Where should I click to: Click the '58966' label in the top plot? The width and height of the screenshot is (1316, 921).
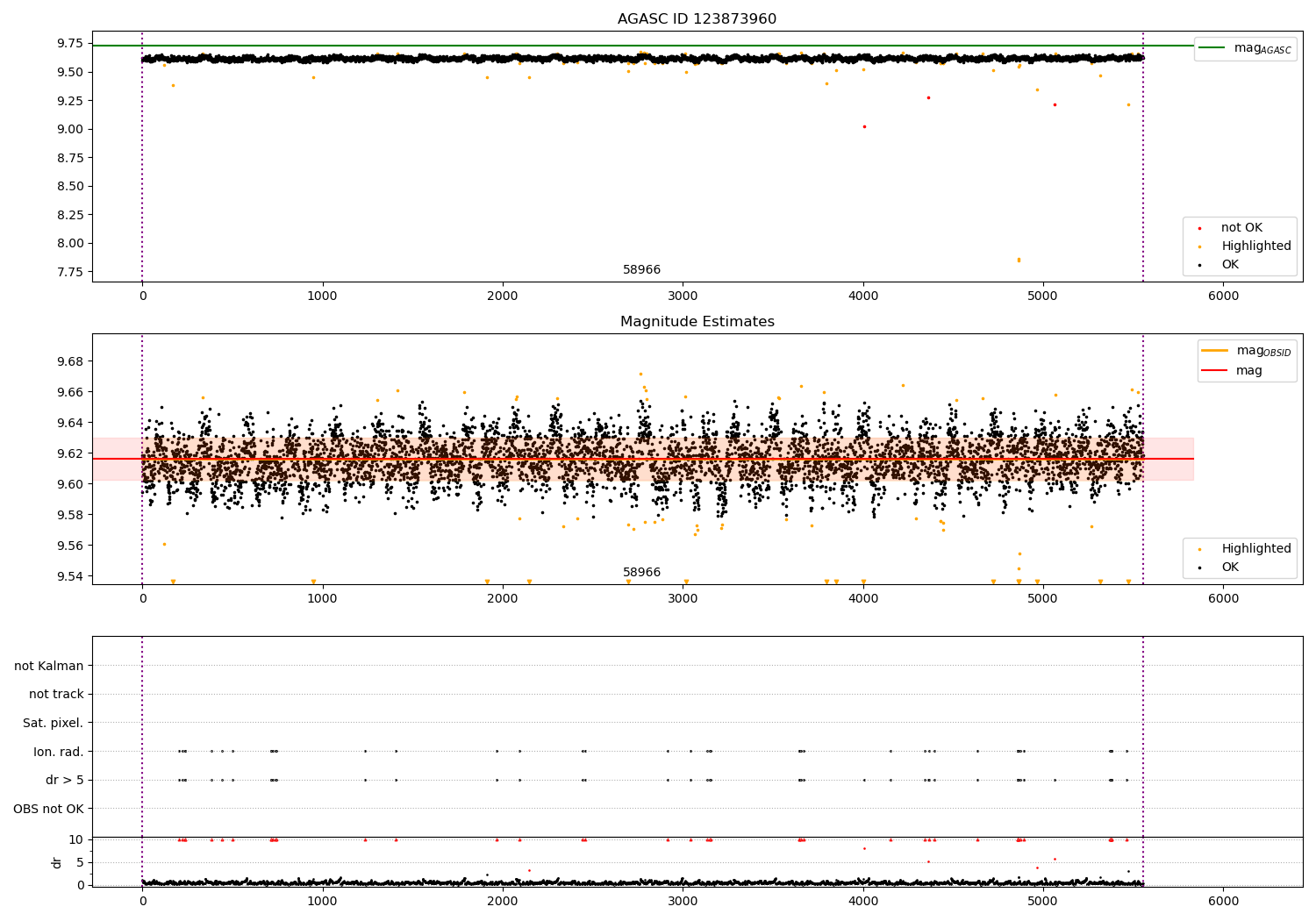click(x=641, y=270)
